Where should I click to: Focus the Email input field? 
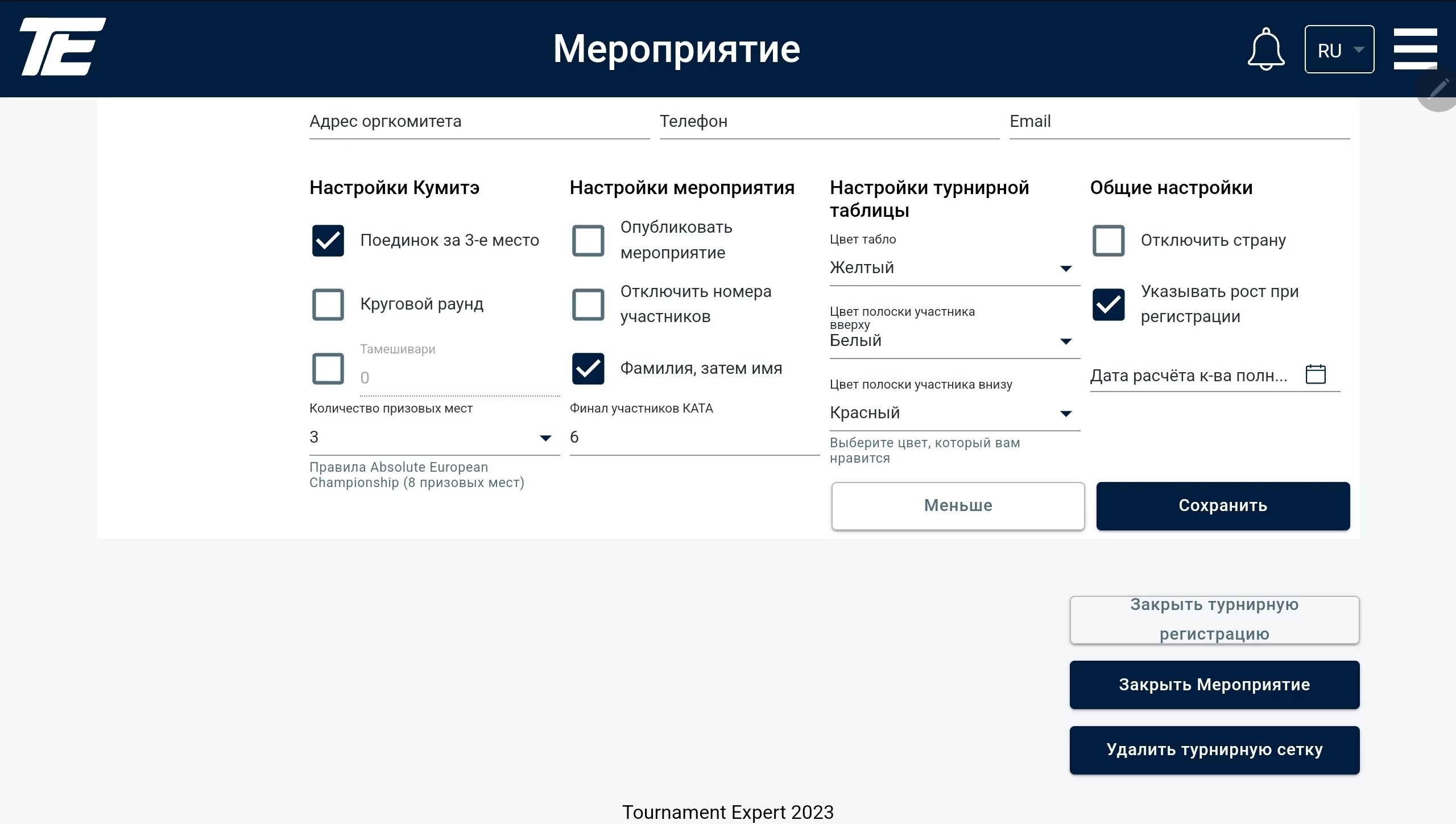(x=1180, y=122)
